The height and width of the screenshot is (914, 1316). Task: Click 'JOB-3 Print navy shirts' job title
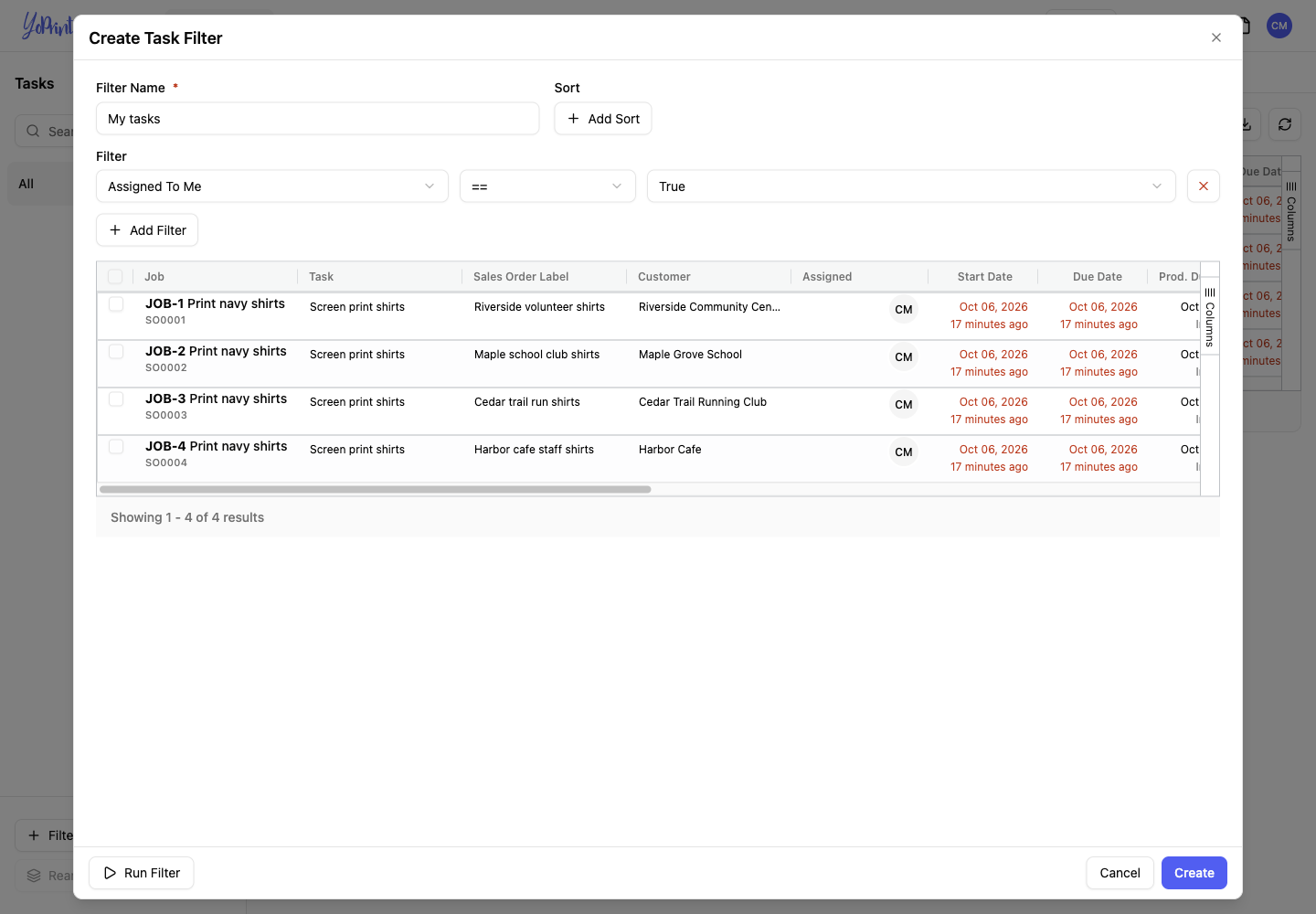pyautogui.click(x=217, y=399)
